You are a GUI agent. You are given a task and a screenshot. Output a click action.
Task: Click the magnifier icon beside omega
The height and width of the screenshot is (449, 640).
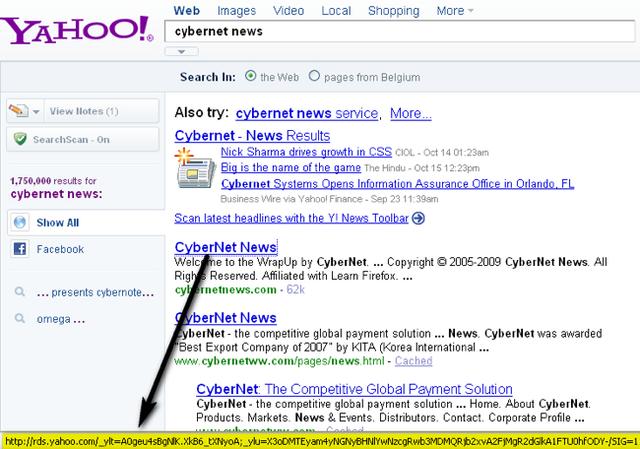coord(20,318)
